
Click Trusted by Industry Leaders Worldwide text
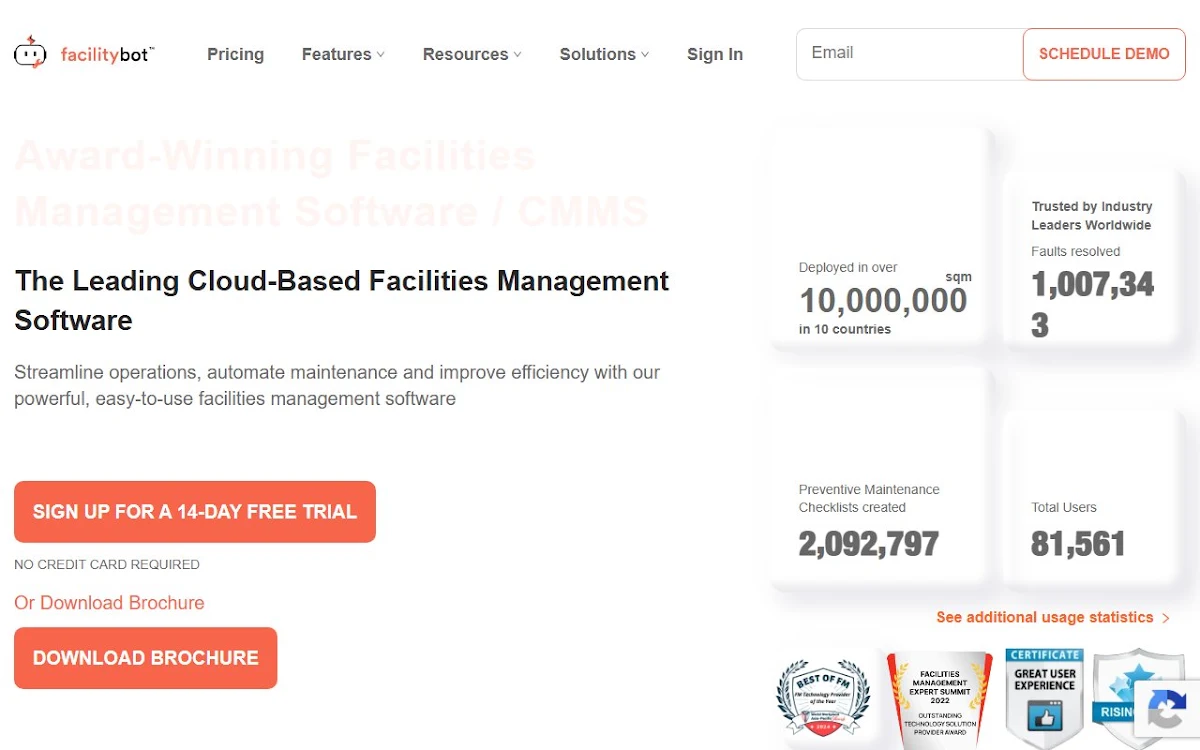pos(1092,216)
